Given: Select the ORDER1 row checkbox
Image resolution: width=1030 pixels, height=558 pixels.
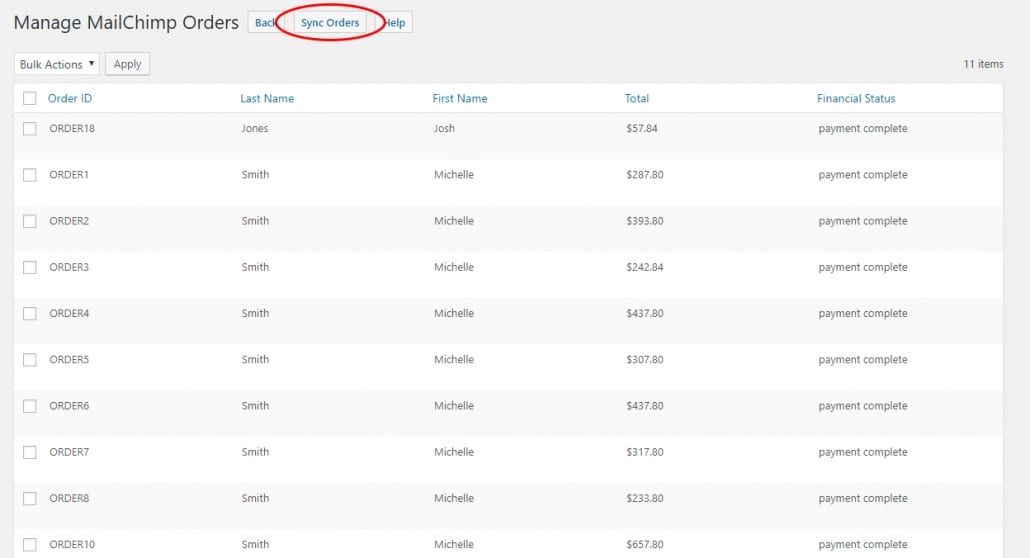Looking at the screenshot, I should point(30,175).
